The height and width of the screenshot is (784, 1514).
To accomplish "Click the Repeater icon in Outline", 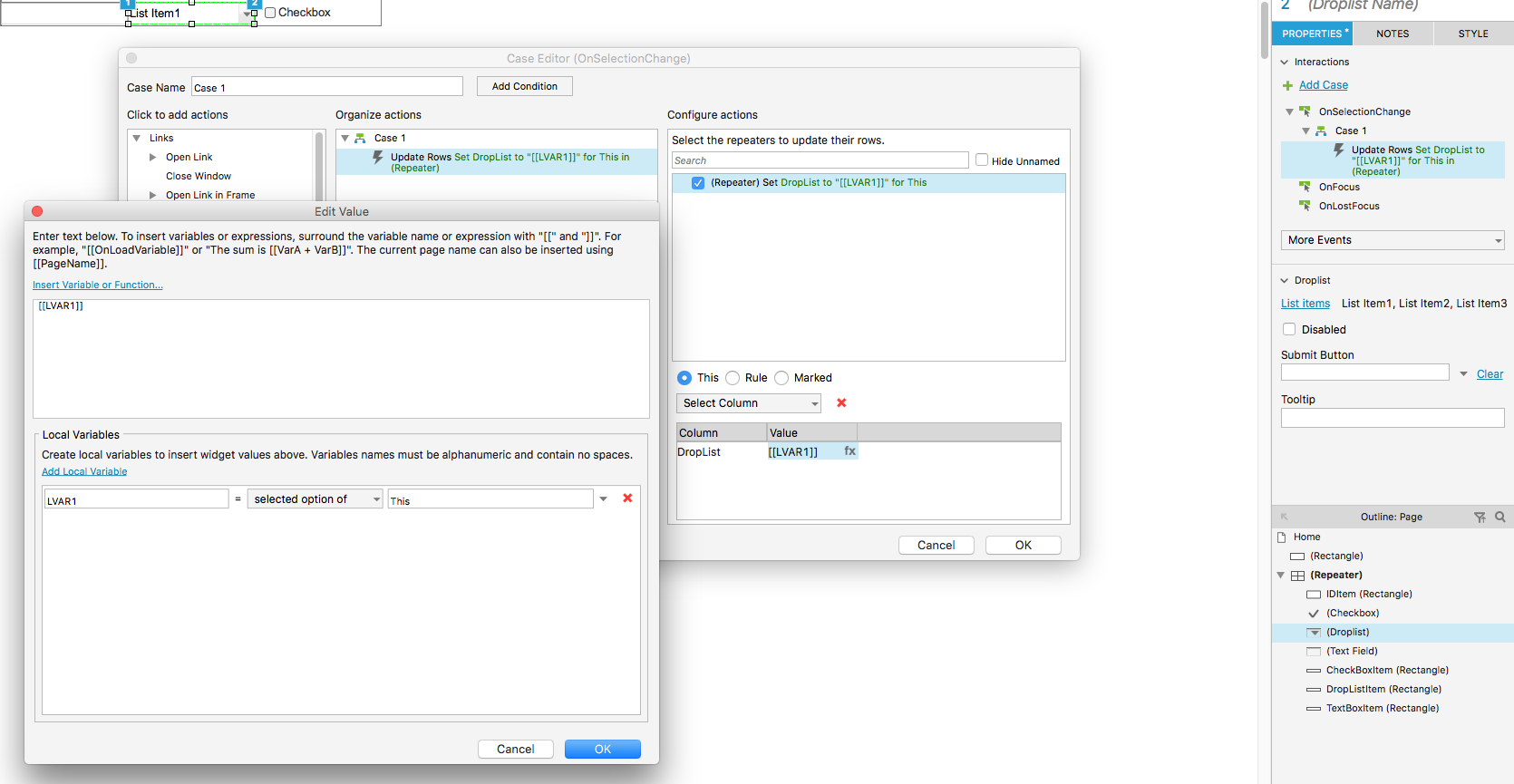I will 1297,576.
